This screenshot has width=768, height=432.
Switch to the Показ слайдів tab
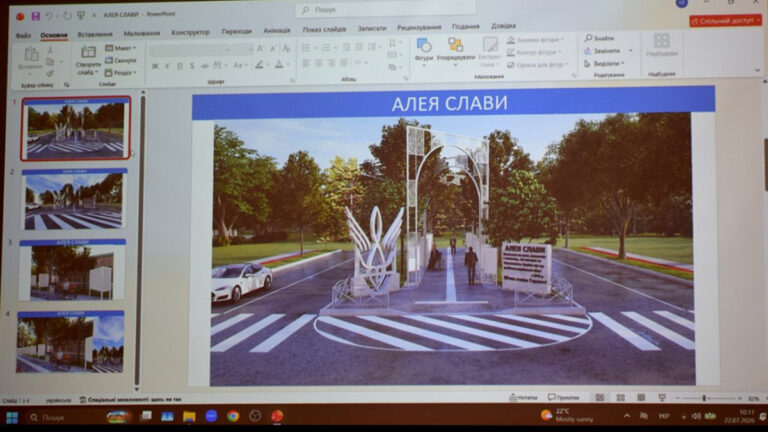324,29
